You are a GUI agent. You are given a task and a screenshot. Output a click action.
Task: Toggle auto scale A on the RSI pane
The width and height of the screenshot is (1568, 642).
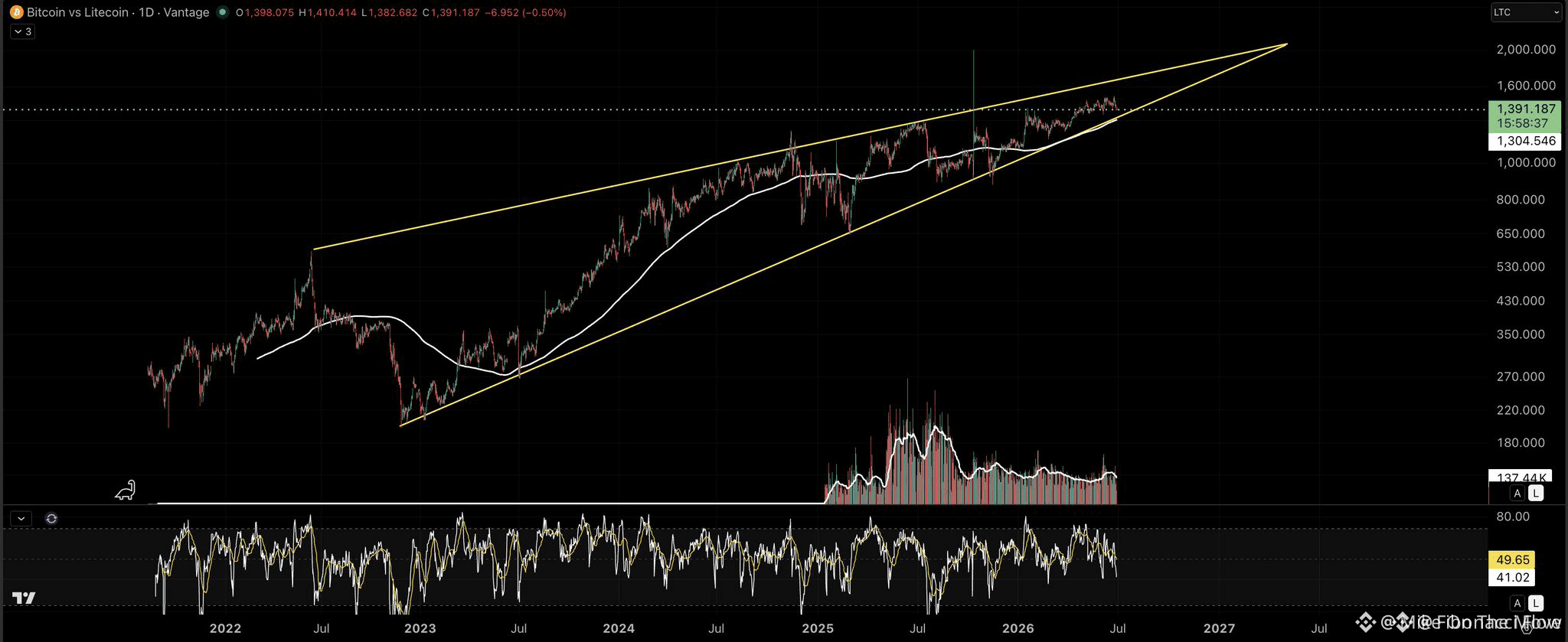point(1517,603)
